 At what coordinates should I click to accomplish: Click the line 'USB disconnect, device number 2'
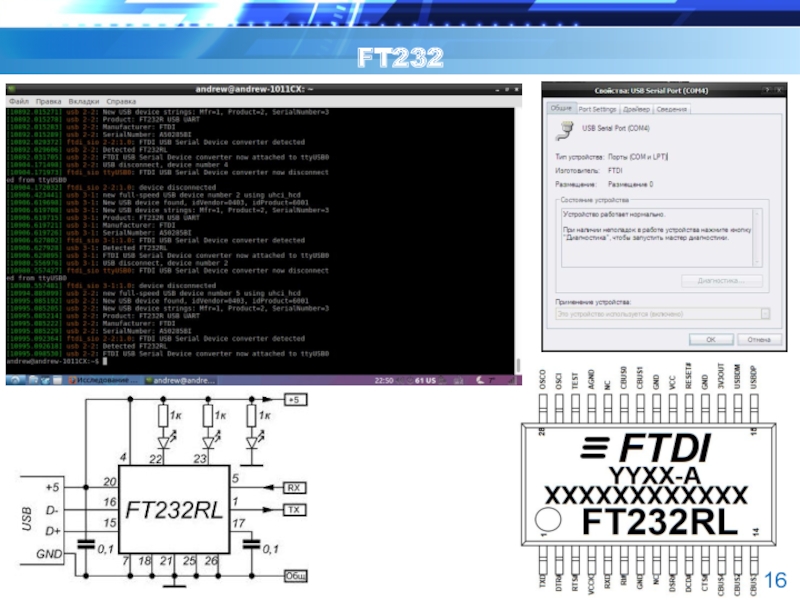[165, 263]
